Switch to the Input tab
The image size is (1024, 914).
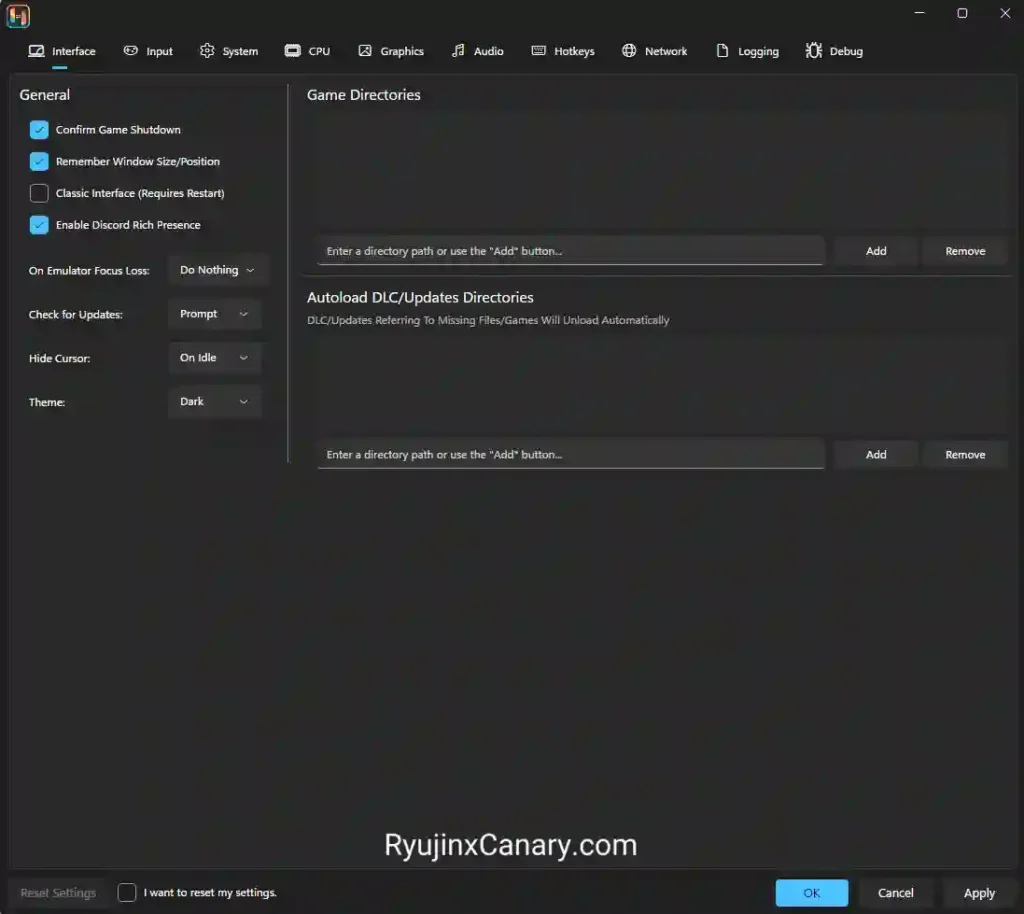click(x=148, y=51)
